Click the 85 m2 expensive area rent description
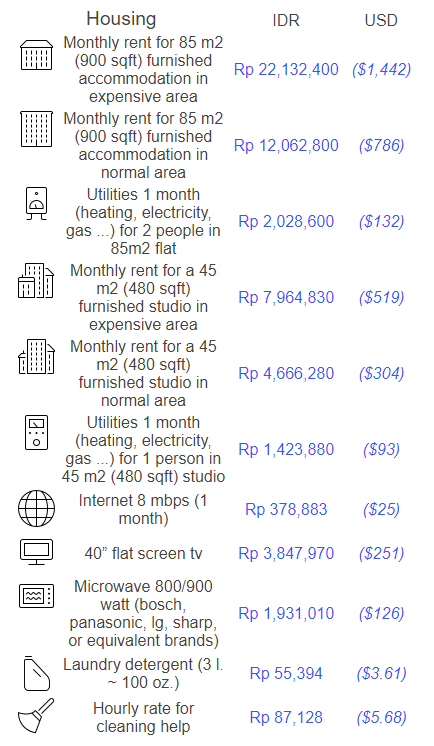434x746 pixels. pos(143,69)
